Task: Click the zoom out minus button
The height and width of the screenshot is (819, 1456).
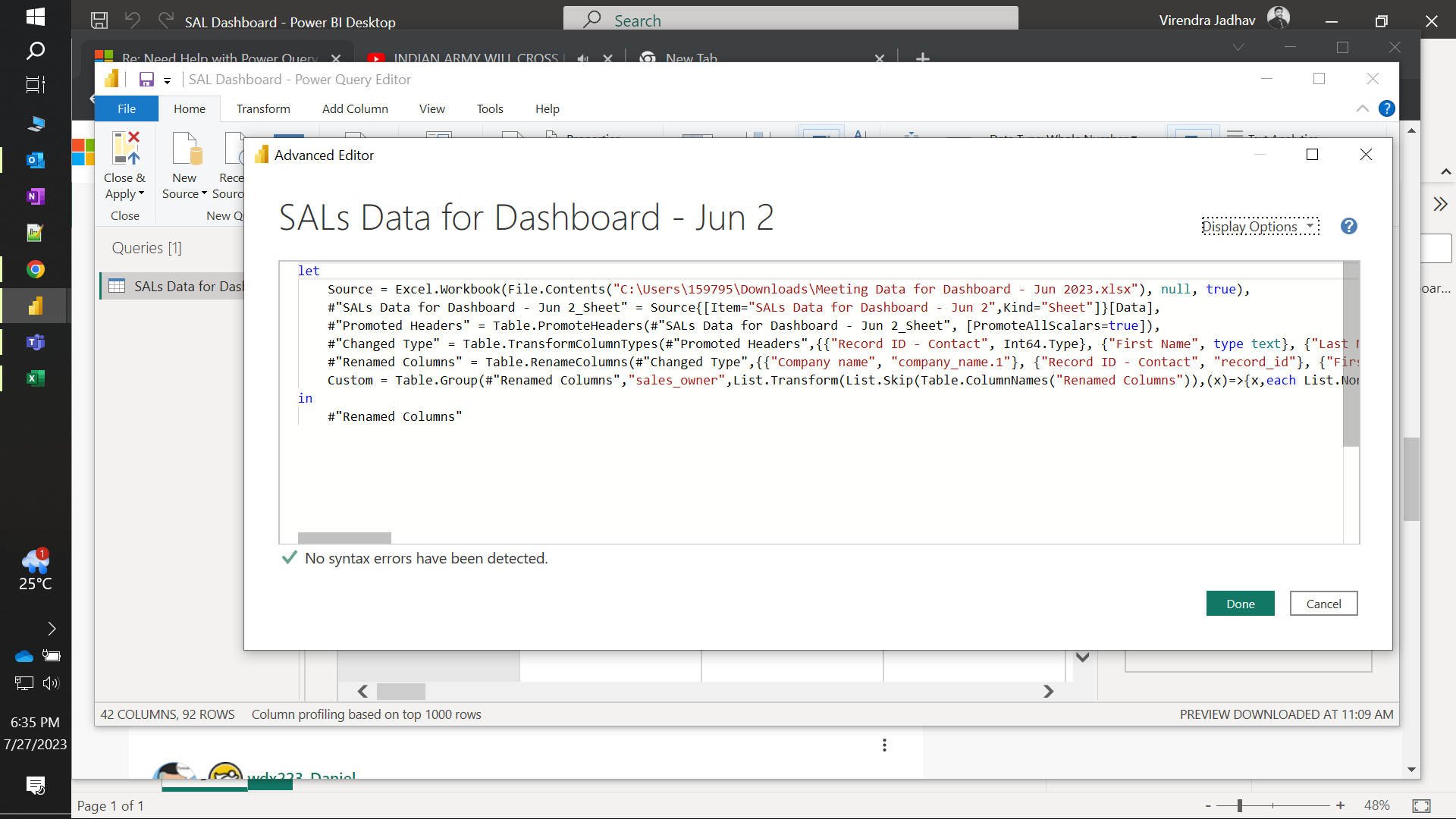Action: pyautogui.click(x=1208, y=805)
